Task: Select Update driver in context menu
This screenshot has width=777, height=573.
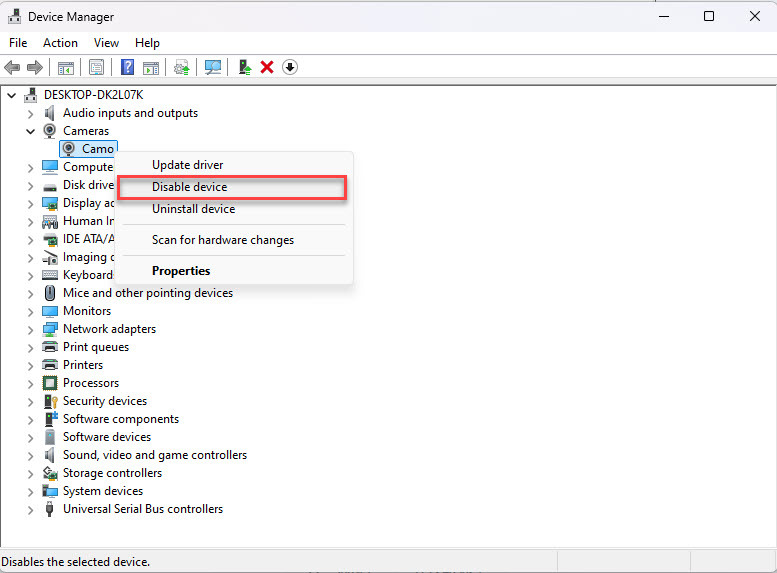Action: point(187,165)
